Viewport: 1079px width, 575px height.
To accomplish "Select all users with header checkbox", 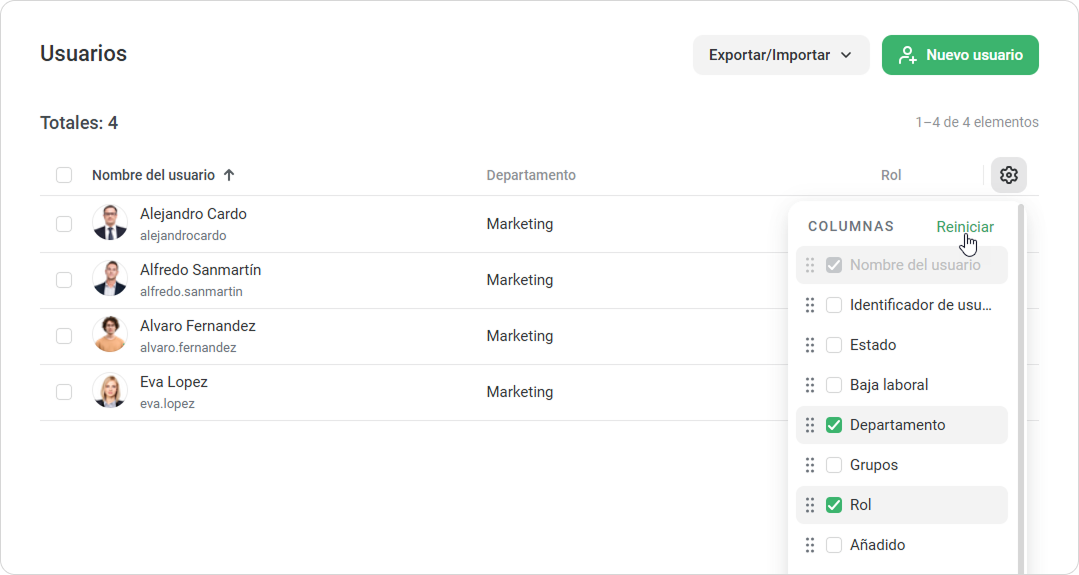I will pos(64,175).
